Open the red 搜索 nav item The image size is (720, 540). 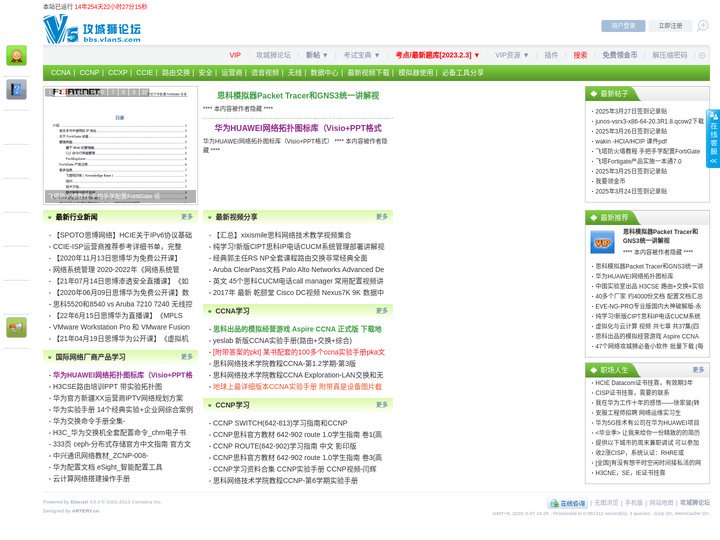pos(580,55)
